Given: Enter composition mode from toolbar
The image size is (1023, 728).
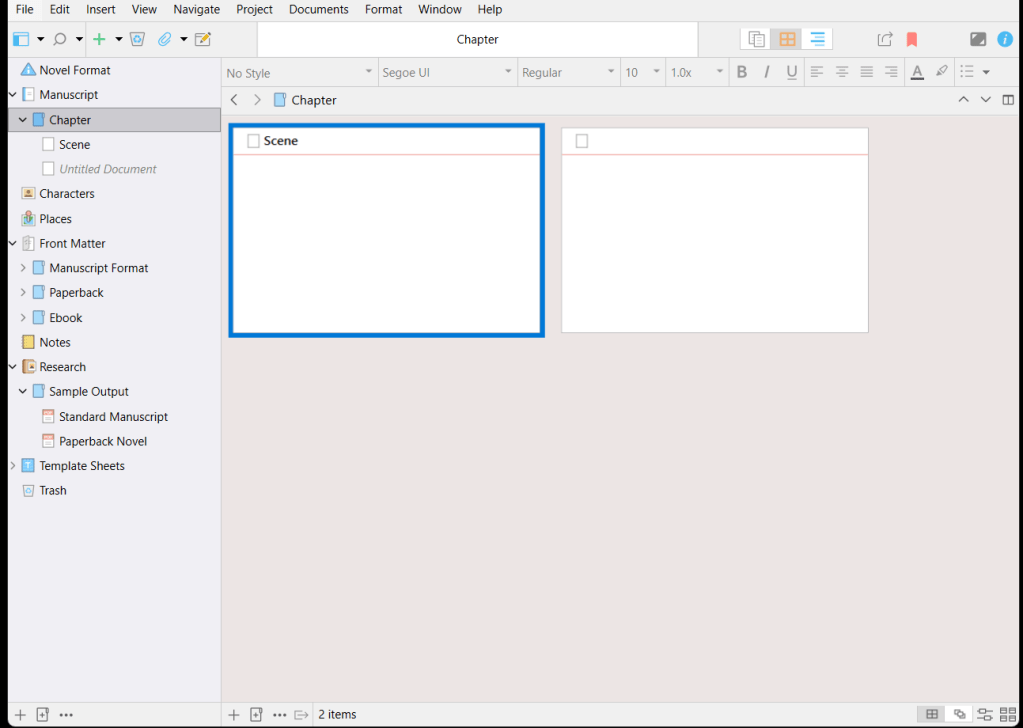Looking at the screenshot, I should 978,39.
